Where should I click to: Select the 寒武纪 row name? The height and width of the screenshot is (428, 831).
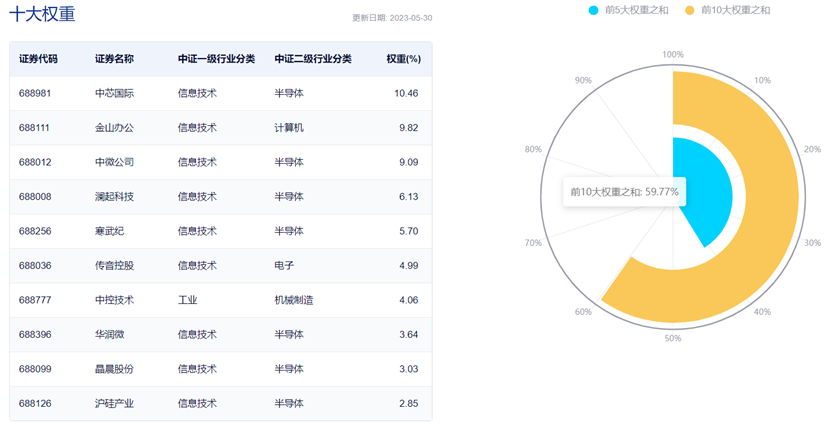(109, 231)
